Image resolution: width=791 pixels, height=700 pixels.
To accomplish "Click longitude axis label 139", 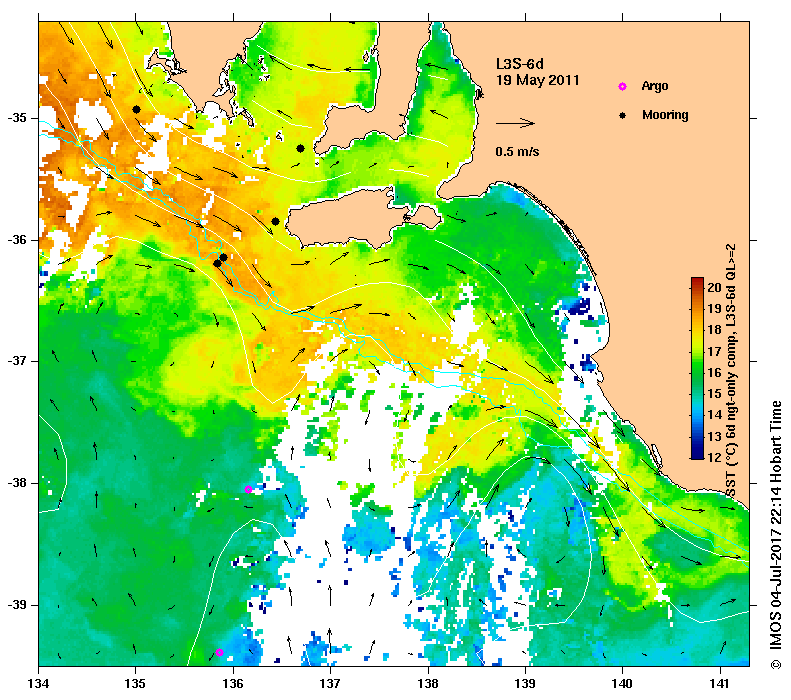I will pos(526,684).
